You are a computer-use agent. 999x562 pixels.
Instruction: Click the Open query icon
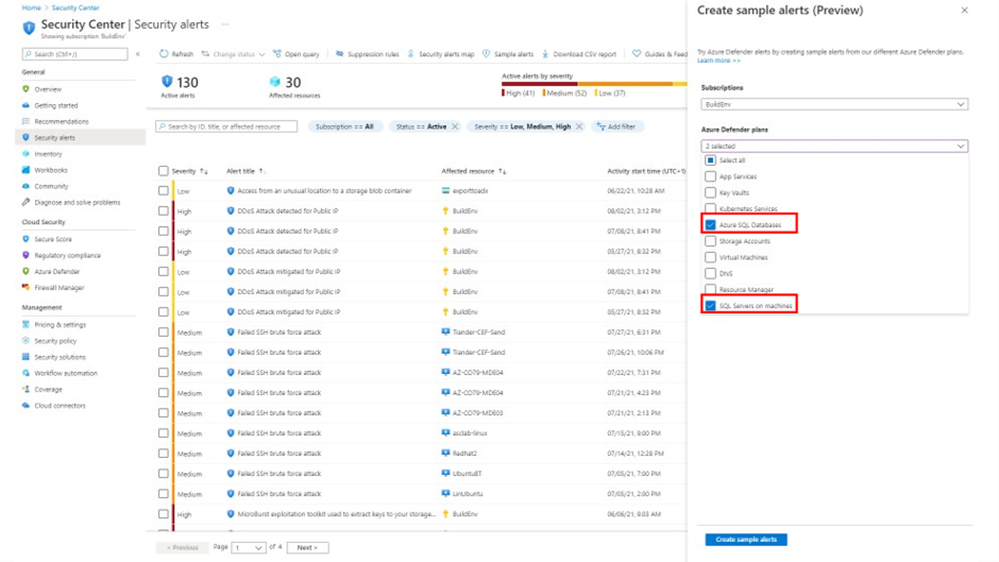tap(277, 54)
